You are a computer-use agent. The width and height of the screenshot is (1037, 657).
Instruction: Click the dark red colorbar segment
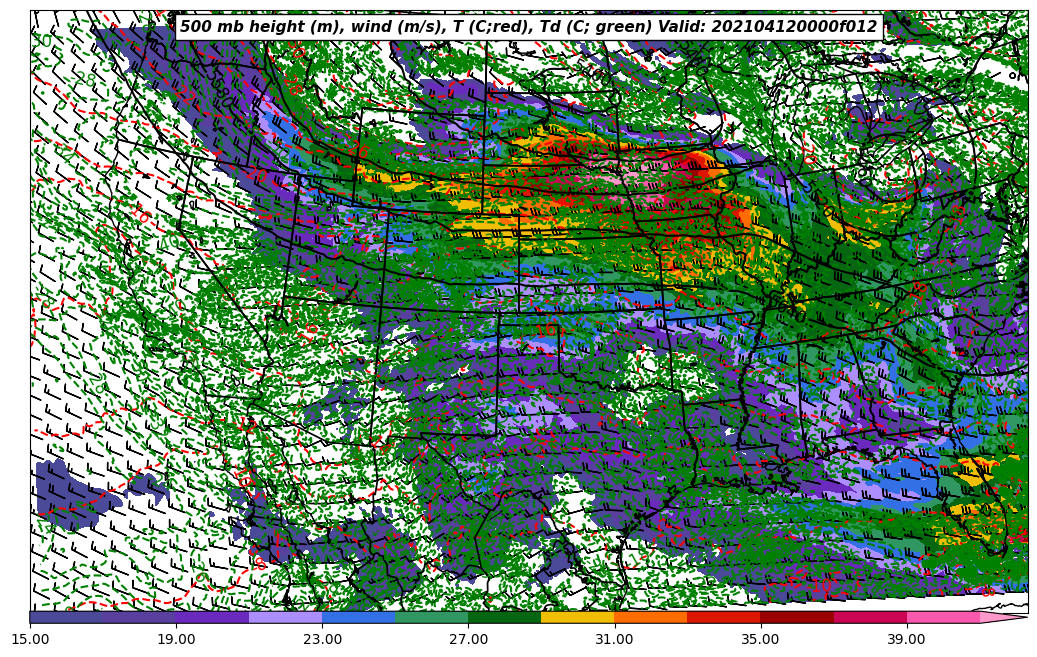[797, 617]
